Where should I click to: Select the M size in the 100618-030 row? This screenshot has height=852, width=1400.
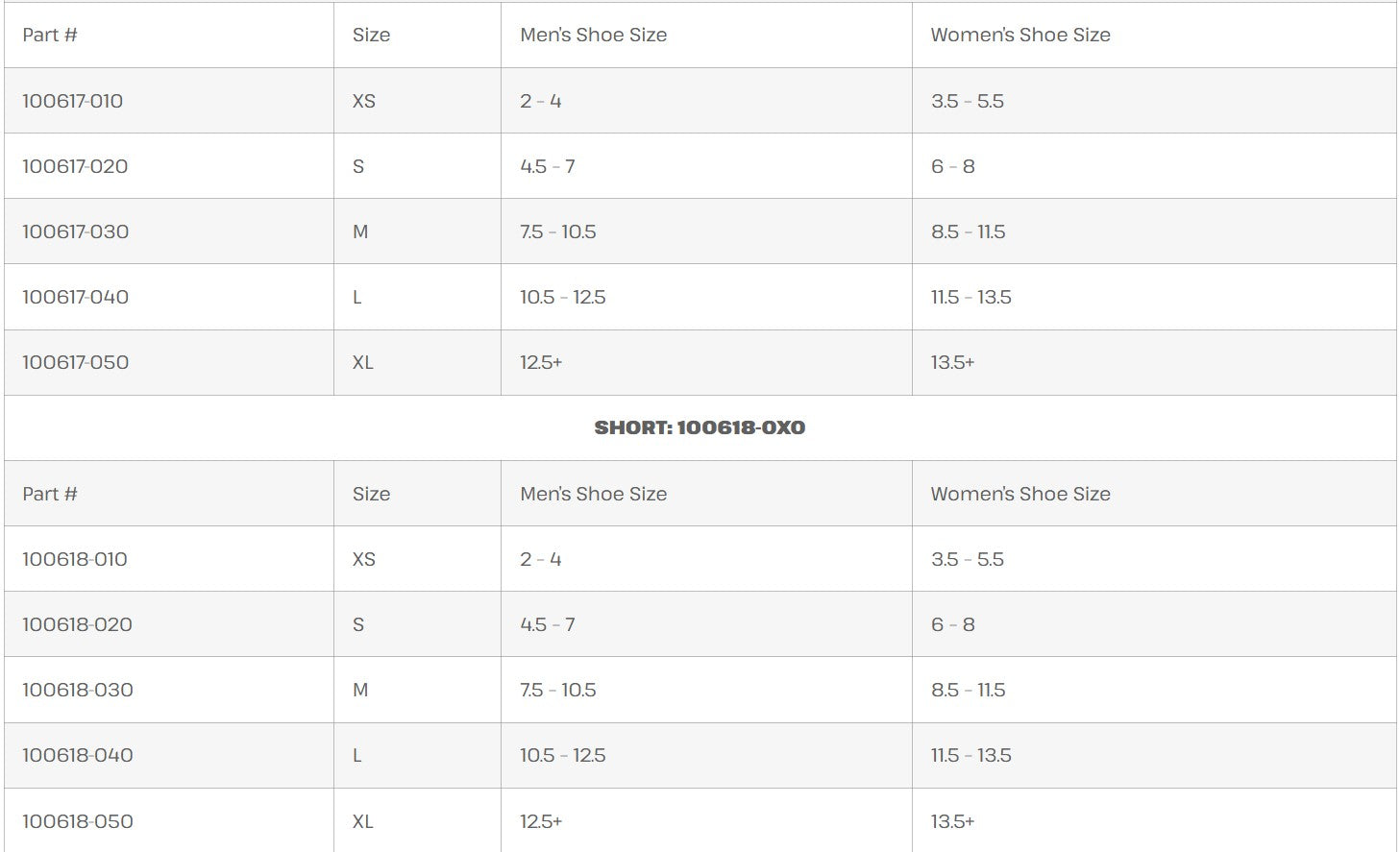[x=360, y=690]
